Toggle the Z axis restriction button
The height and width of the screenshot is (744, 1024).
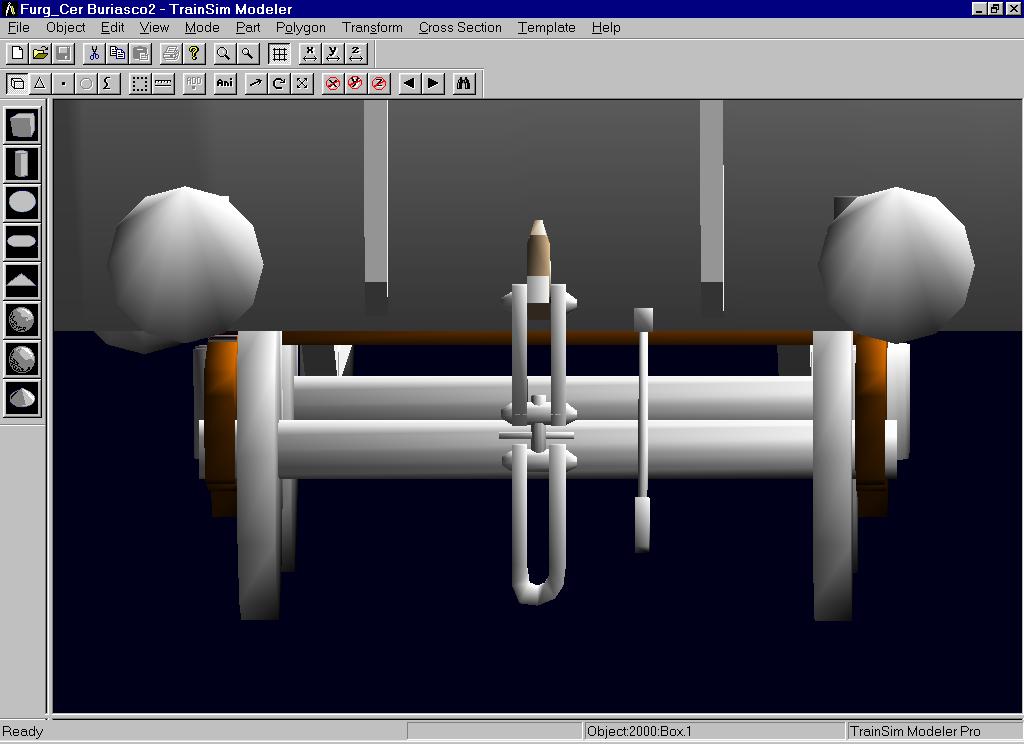(379, 83)
